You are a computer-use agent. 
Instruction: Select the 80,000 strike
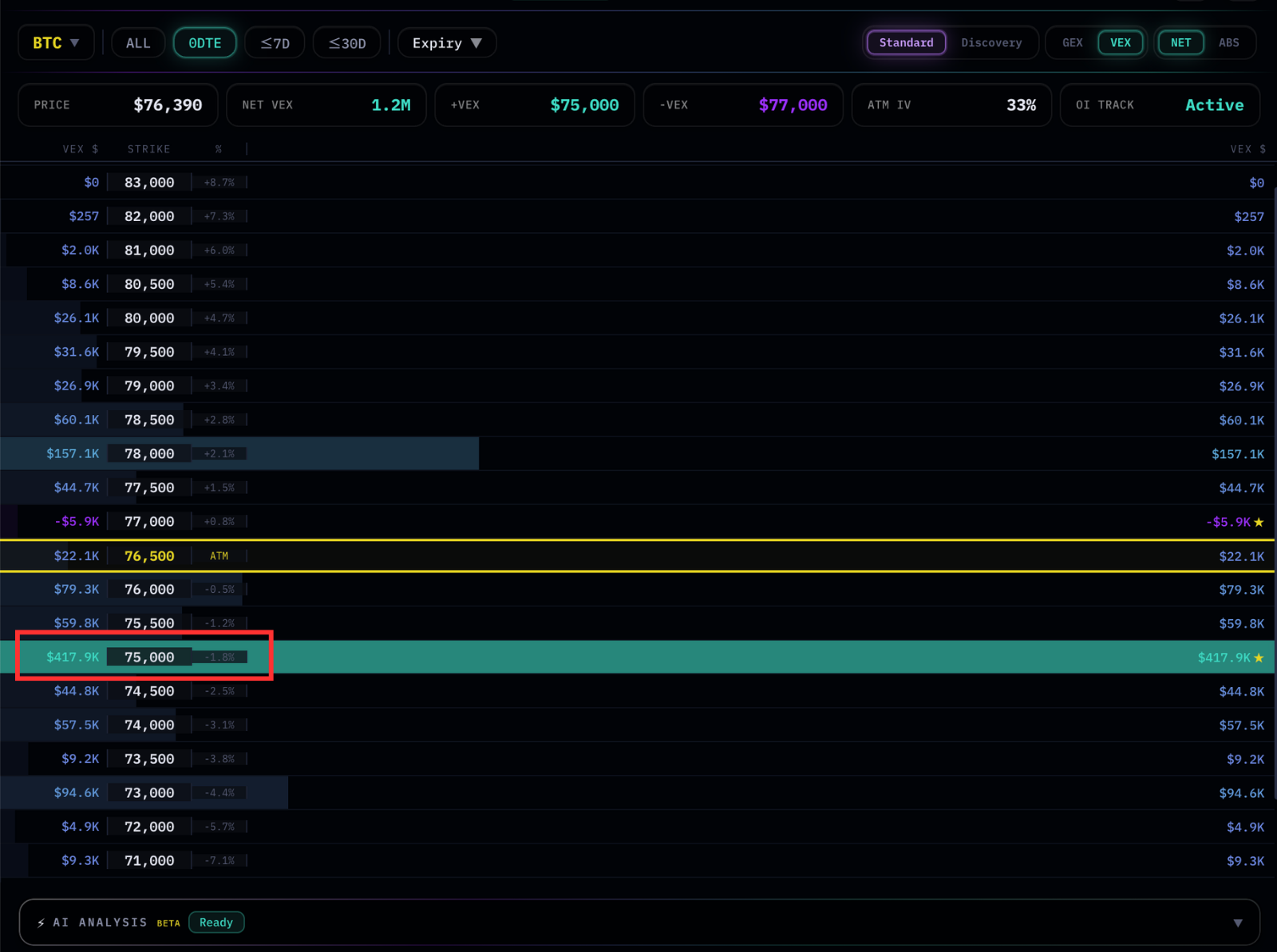(x=149, y=318)
